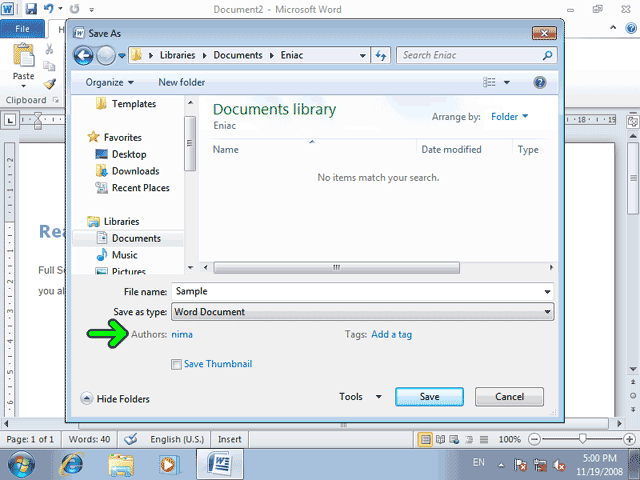Click the Zoom Out minus button
640x480 pixels.
pyautogui.click(x=534, y=440)
